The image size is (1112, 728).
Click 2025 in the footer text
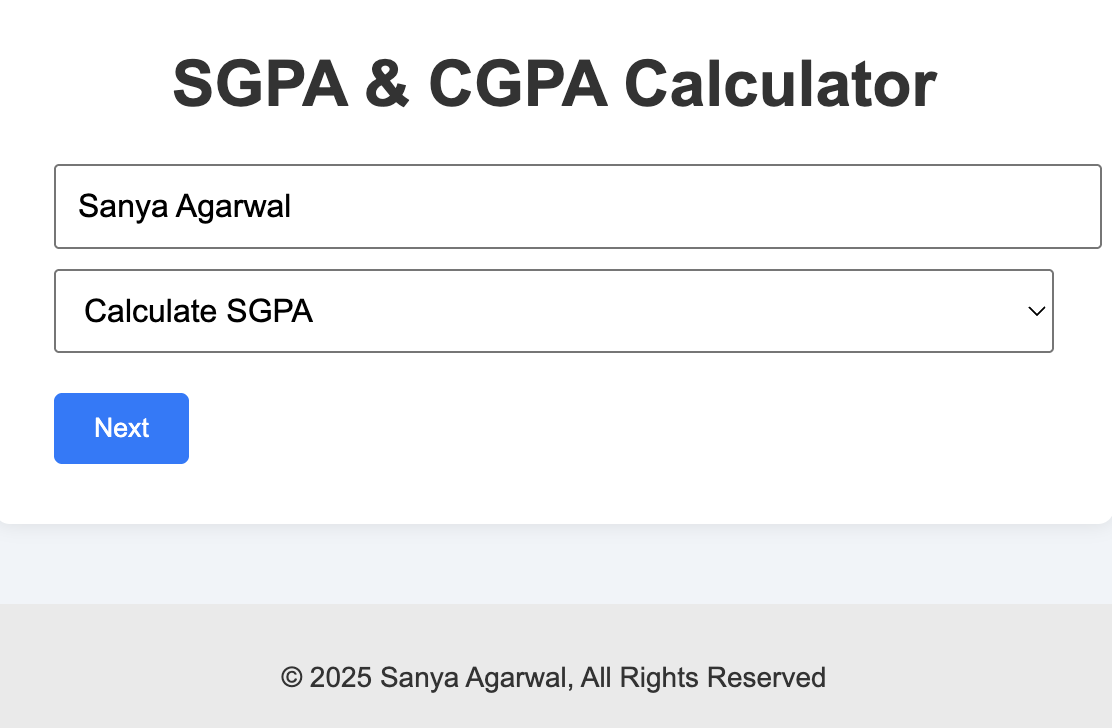point(340,677)
